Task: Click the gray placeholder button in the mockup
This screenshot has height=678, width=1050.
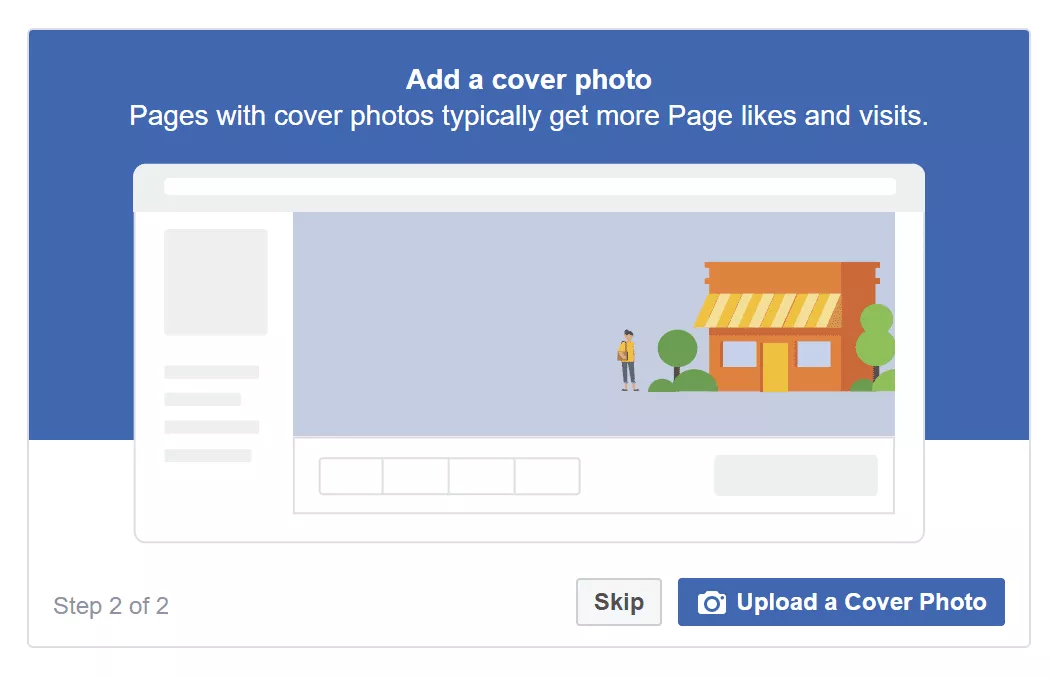Action: point(795,475)
